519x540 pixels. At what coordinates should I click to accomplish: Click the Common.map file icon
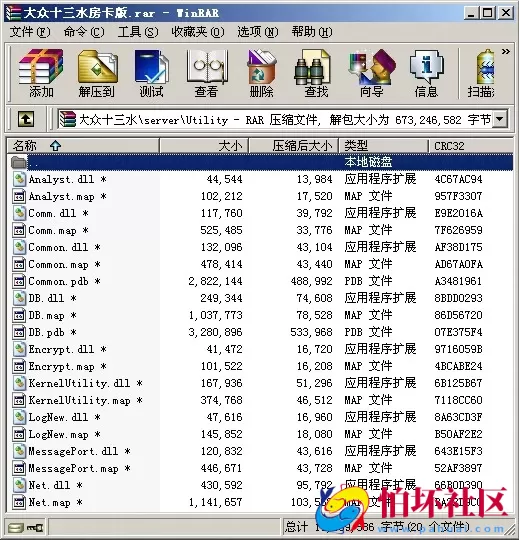pyautogui.click(x=19, y=264)
